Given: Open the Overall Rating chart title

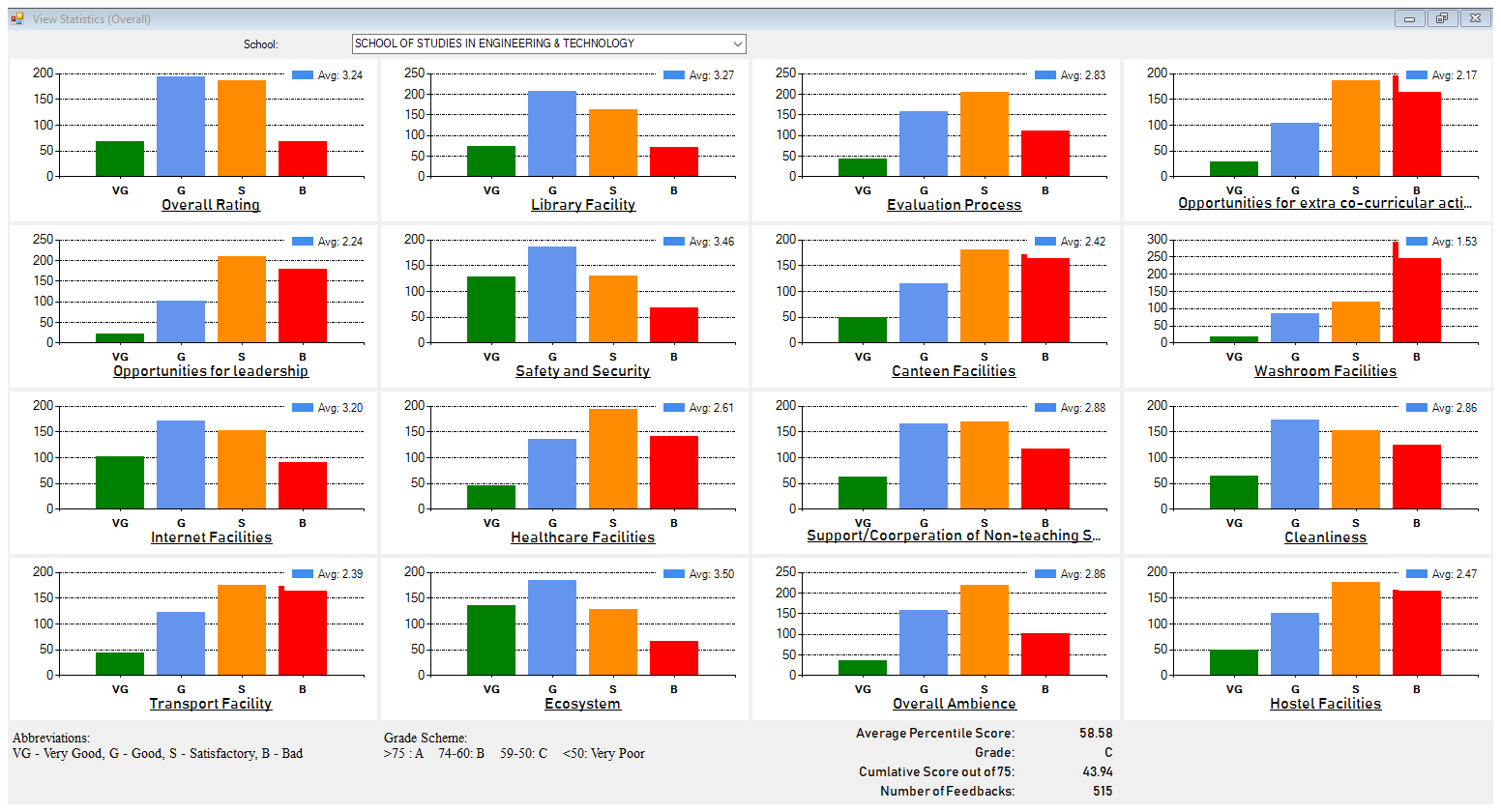Looking at the screenshot, I should tap(211, 205).
